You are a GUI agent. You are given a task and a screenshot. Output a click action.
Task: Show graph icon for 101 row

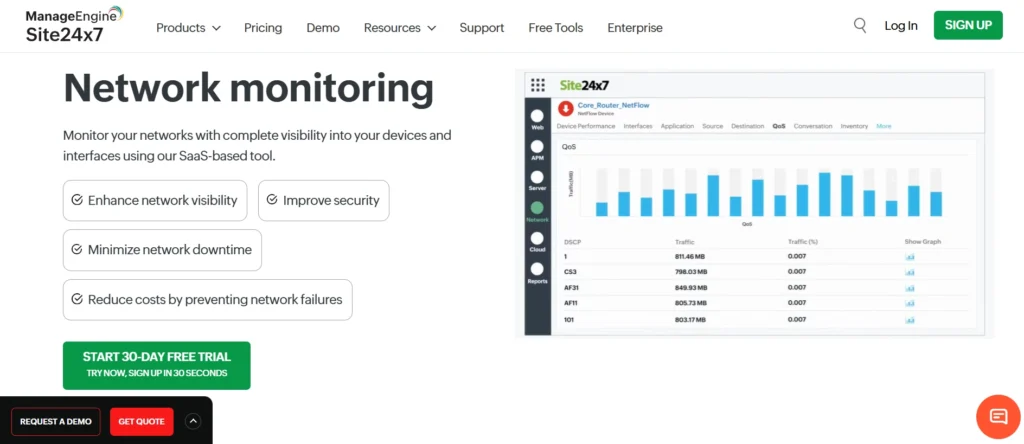click(x=910, y=320)
